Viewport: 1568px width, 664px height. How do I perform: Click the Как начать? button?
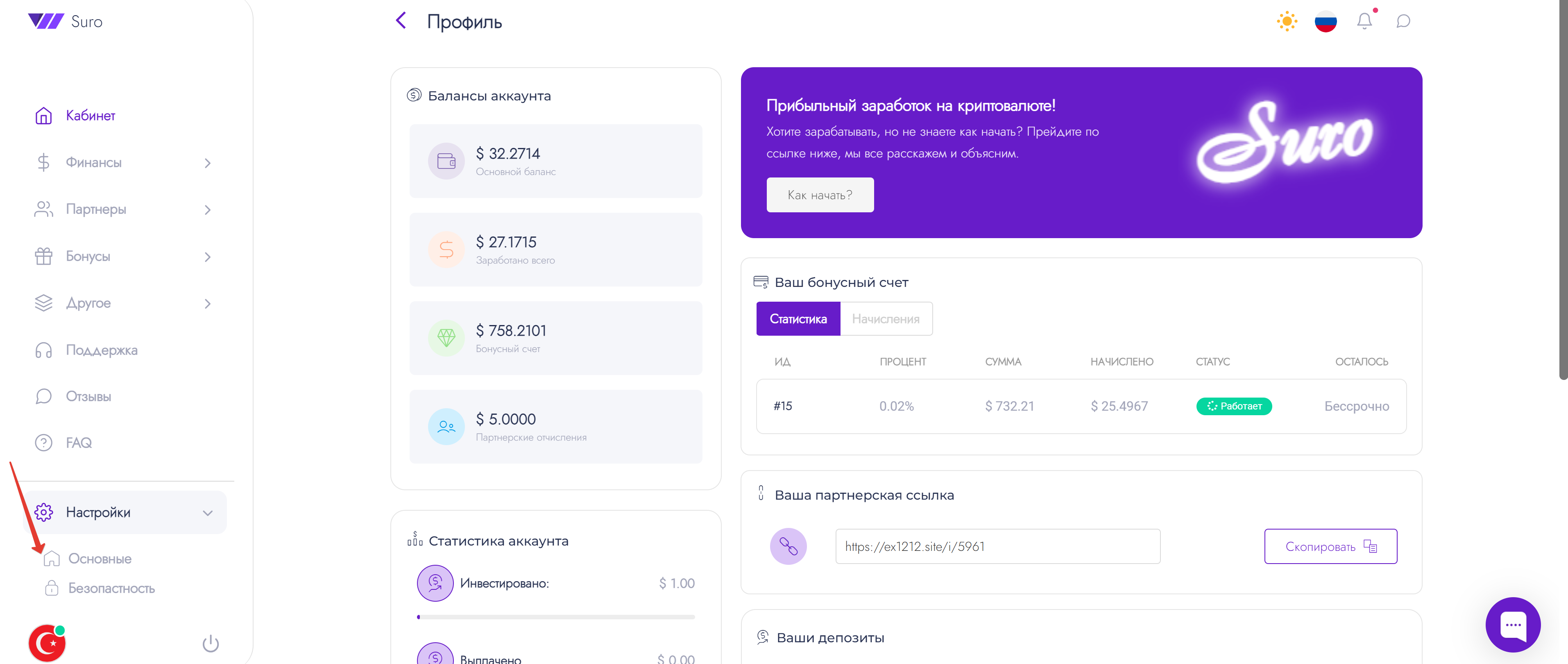tap(820, 195)
